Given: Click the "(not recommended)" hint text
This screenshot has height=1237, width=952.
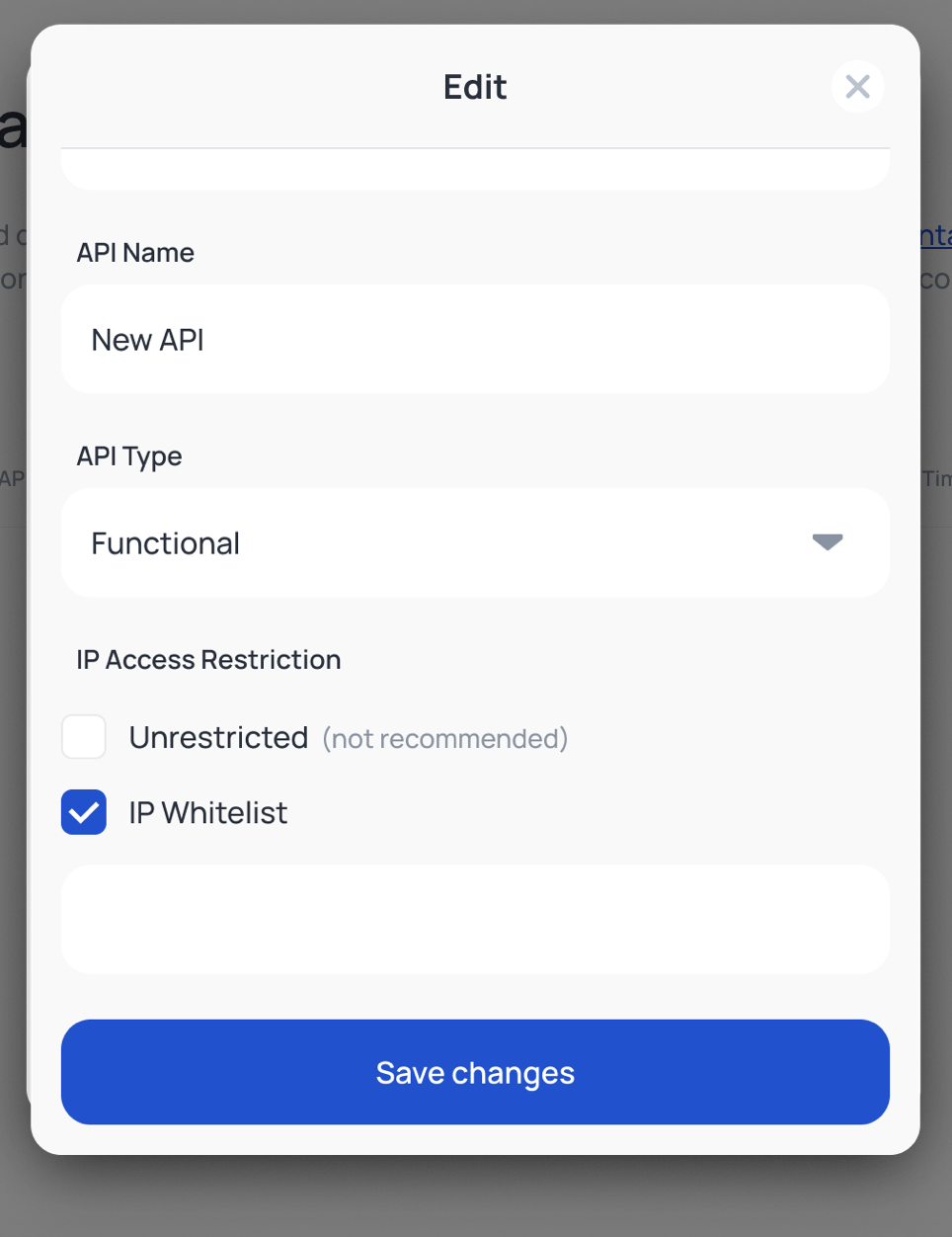Looking at the screenshot, I should 445,739.
